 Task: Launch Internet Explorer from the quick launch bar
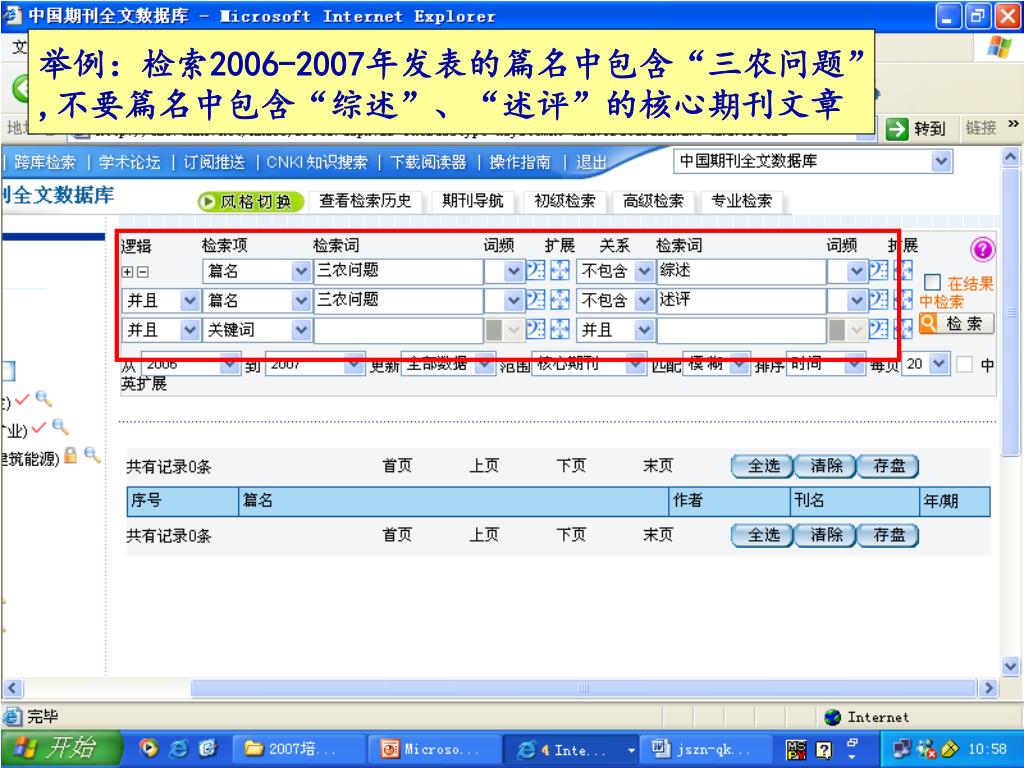click(178, 748)
